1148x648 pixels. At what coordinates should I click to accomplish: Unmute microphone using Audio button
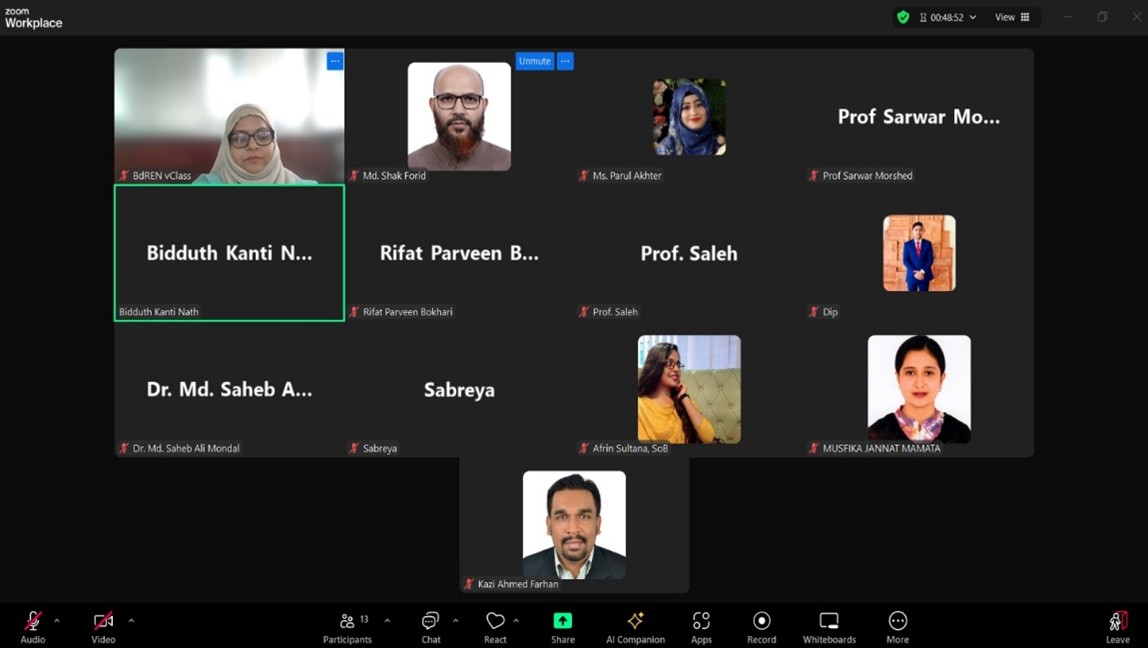(x=32, y=627)
